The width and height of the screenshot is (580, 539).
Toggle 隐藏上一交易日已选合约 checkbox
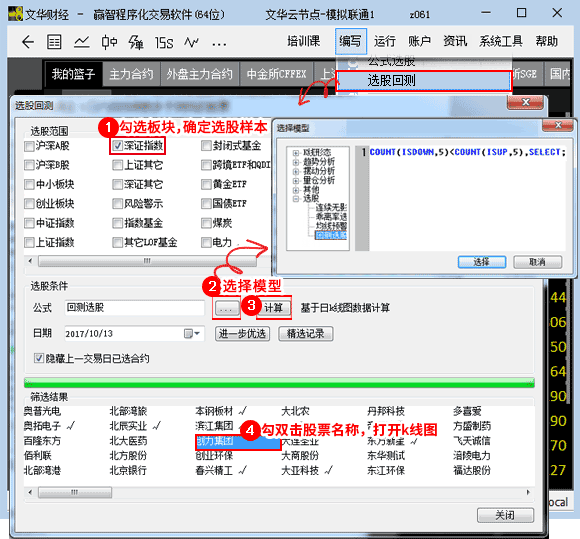pyautogui.click(x=38, y=358)
